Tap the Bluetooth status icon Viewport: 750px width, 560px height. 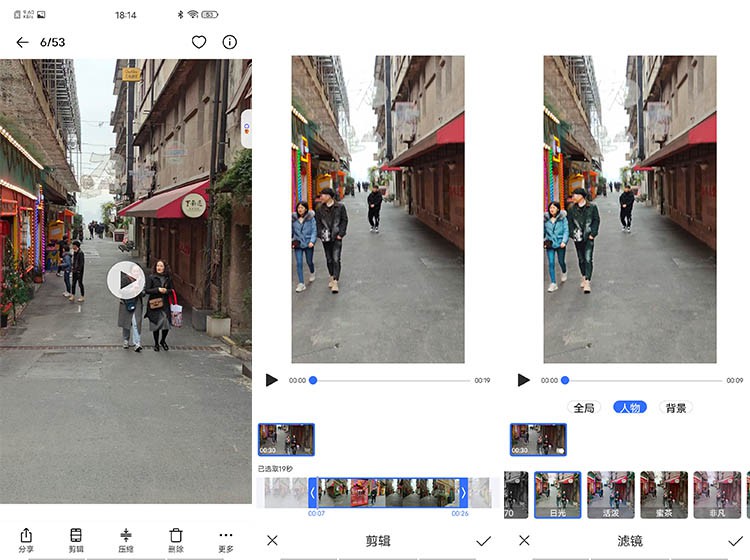[180, 15]
